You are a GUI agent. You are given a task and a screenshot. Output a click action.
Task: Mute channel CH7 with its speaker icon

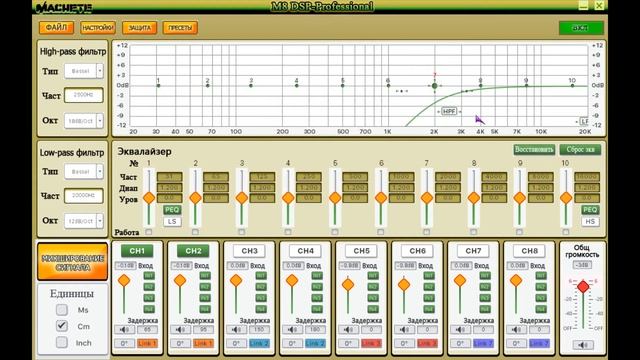click(x=460, y=329)
